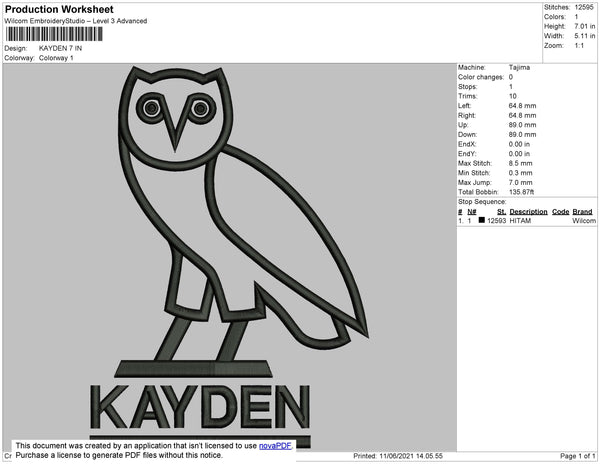Click the Max Jump value 7.0 mm

(520, 182)
